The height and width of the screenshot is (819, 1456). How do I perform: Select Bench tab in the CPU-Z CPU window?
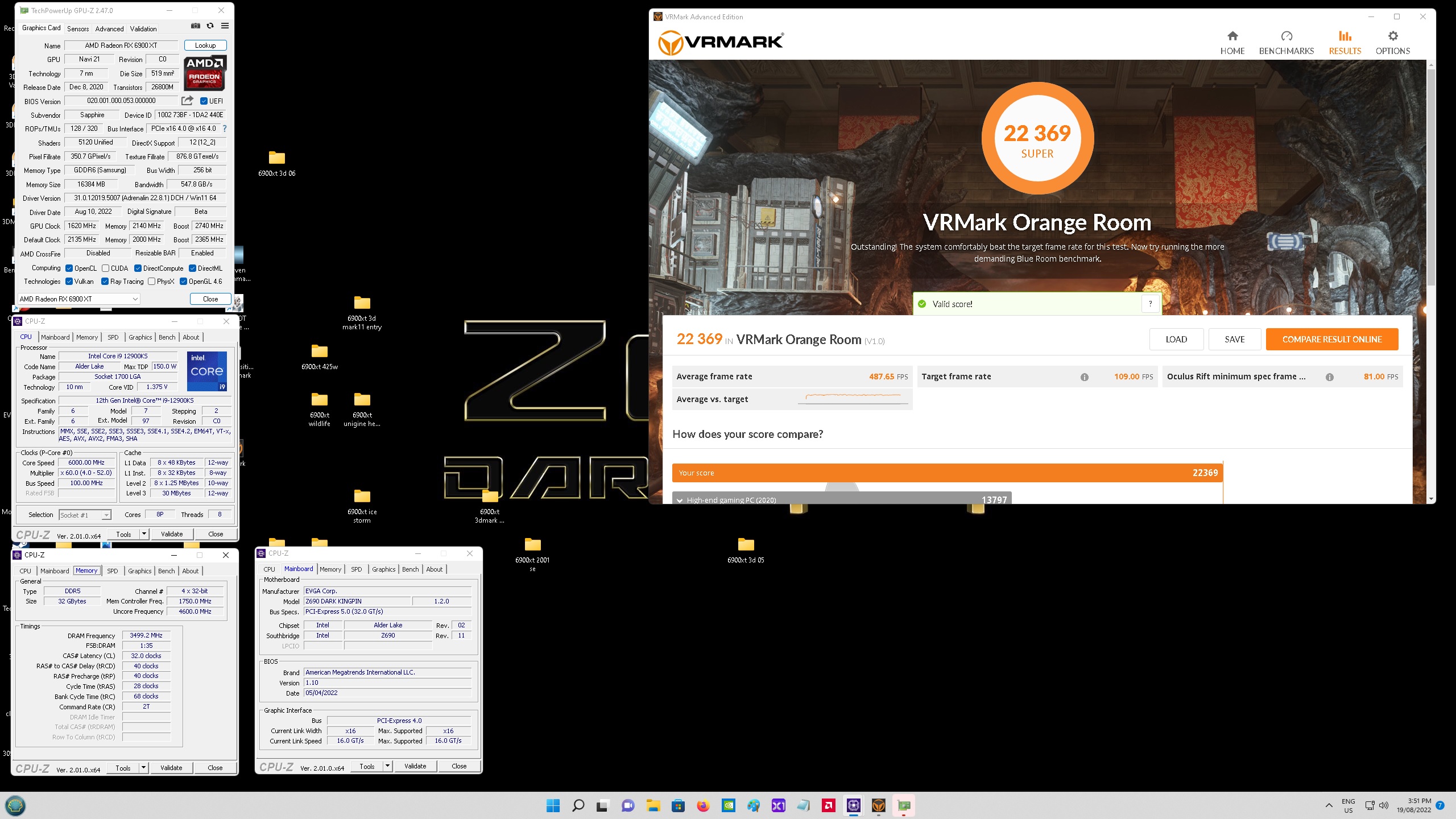167,337
